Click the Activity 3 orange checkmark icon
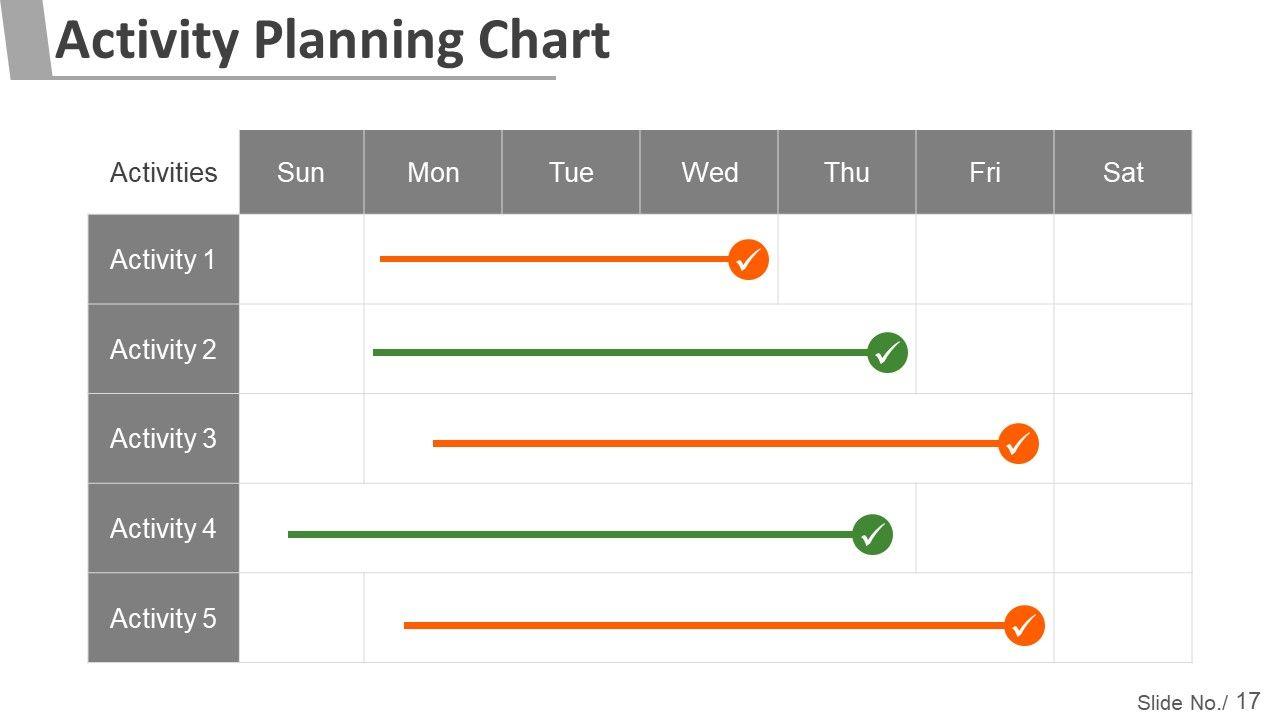Screen dimensions: 1280x720 point(1018,443)
